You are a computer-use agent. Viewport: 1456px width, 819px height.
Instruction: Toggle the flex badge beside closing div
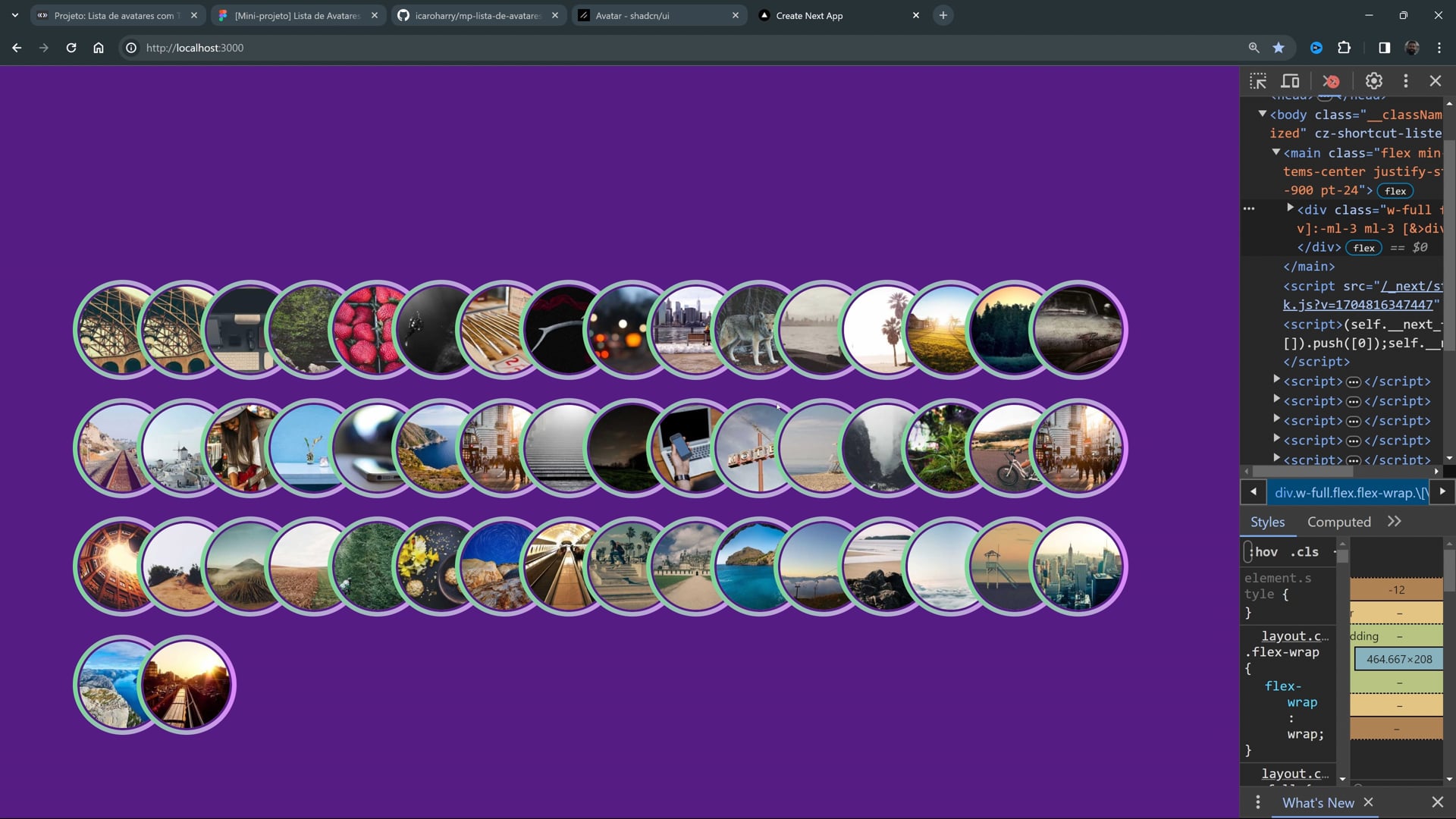1363,248
